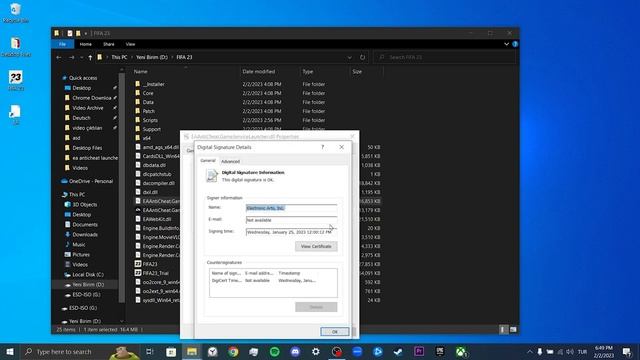Open Google Chrome from the taskbar

(233, 351)
